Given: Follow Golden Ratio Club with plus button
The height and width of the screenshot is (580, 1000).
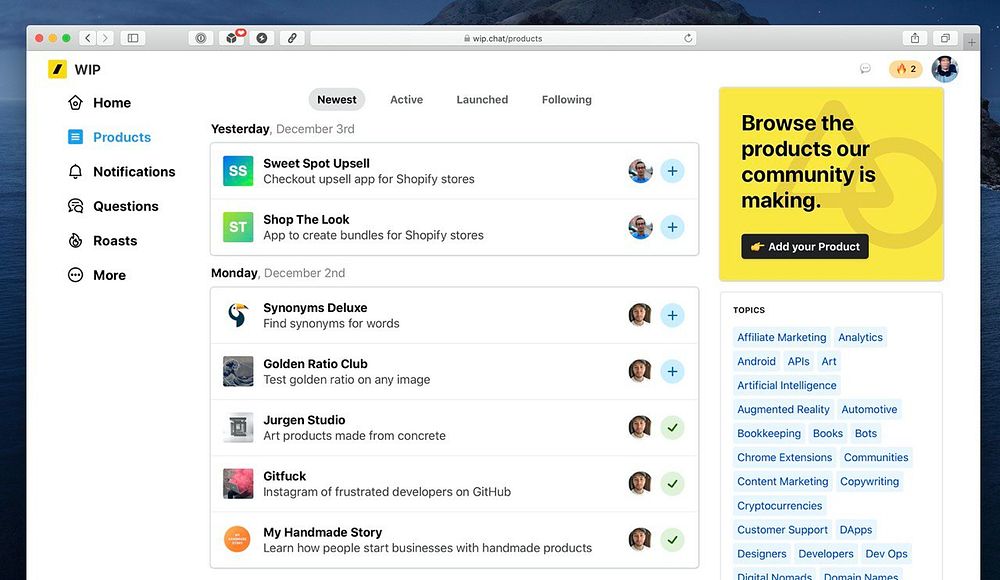Looking at the screenshot, I should click(672, 371).
